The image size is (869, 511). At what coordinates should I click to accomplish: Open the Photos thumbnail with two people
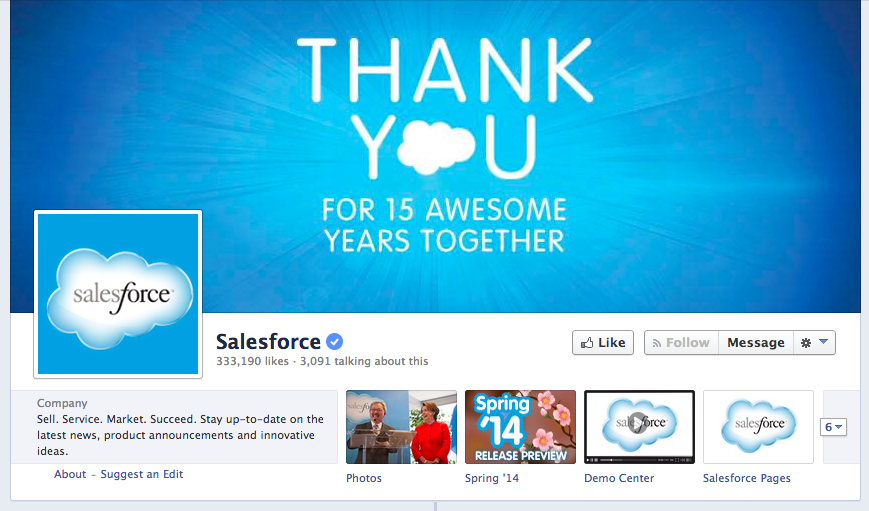(x=401, y=427)
